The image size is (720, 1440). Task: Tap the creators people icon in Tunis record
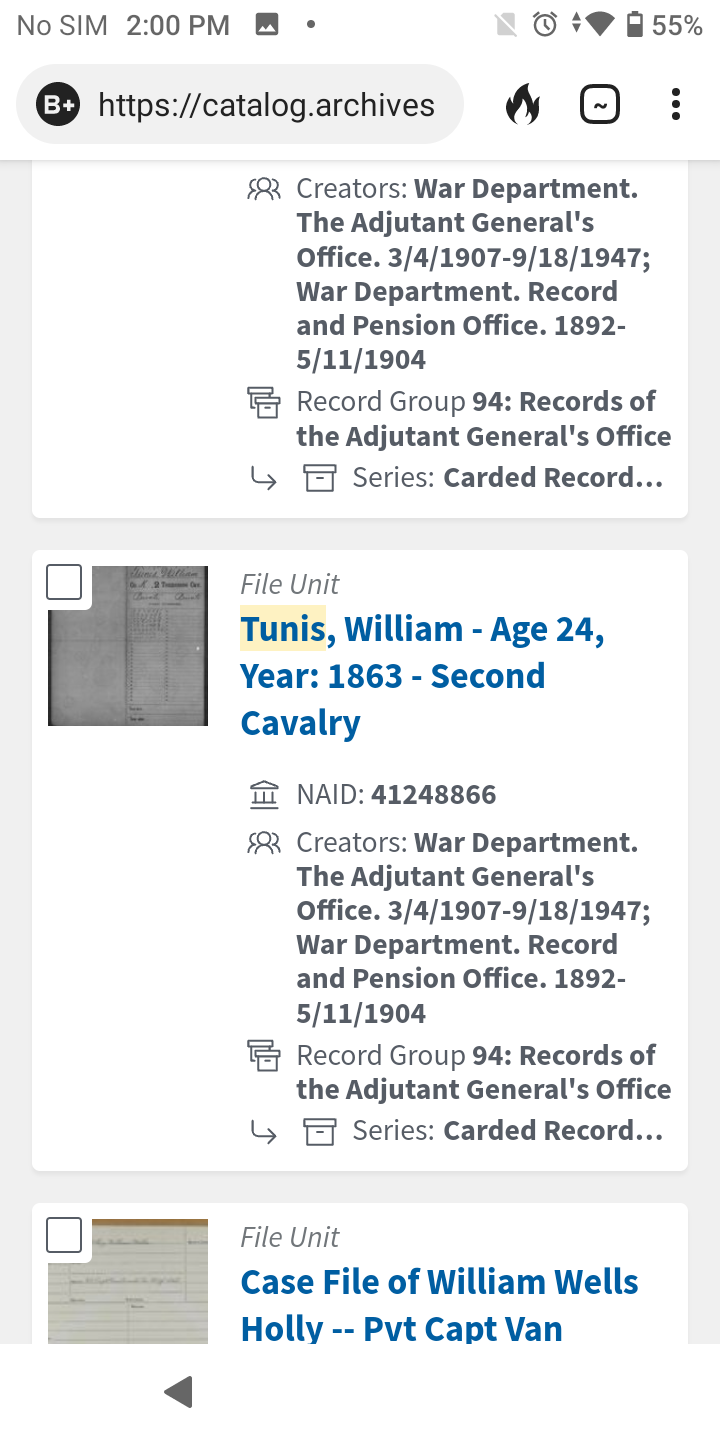pyautogui.click(x=264, y=843)
